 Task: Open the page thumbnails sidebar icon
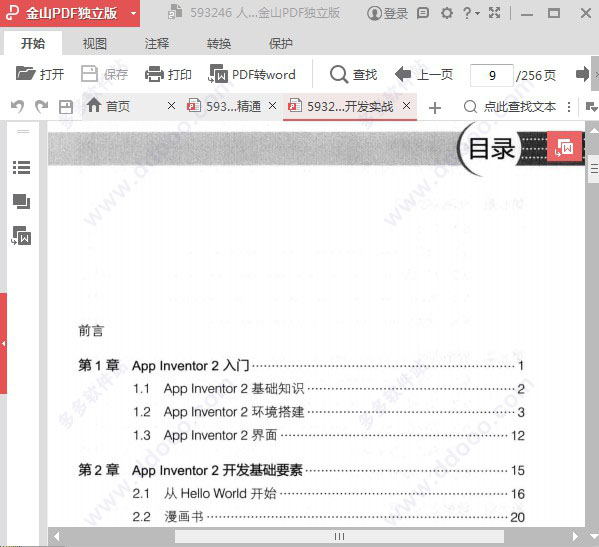21,202
